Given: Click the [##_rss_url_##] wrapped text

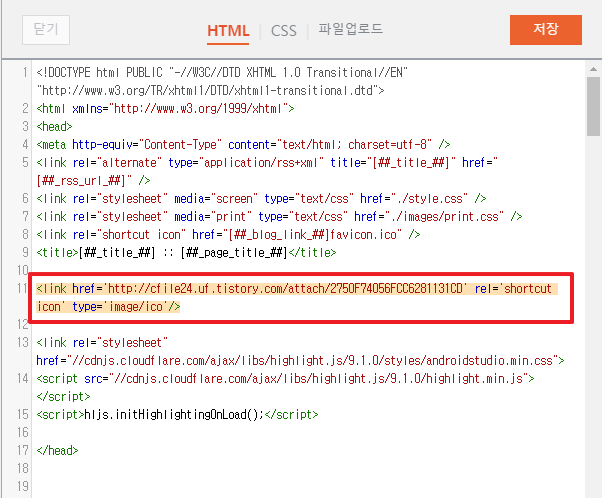Looking at the screenshot, I should [x=84, y=181].
